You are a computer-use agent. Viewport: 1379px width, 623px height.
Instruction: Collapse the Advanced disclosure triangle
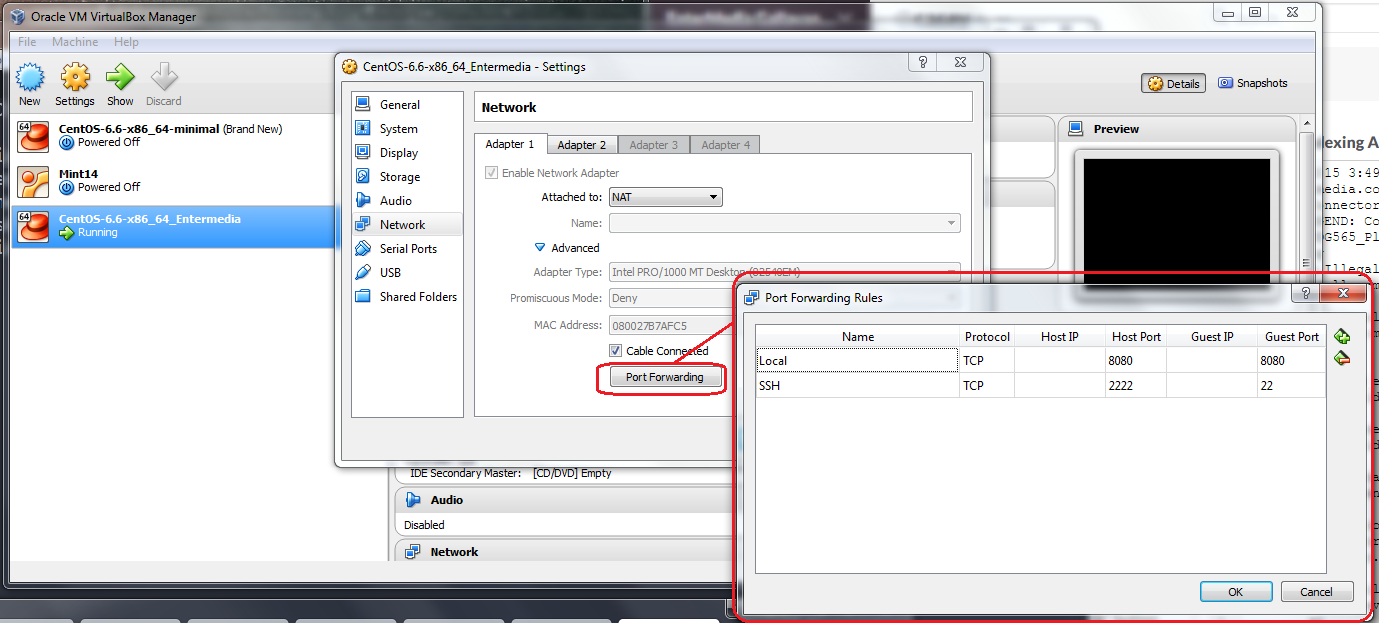540,248
